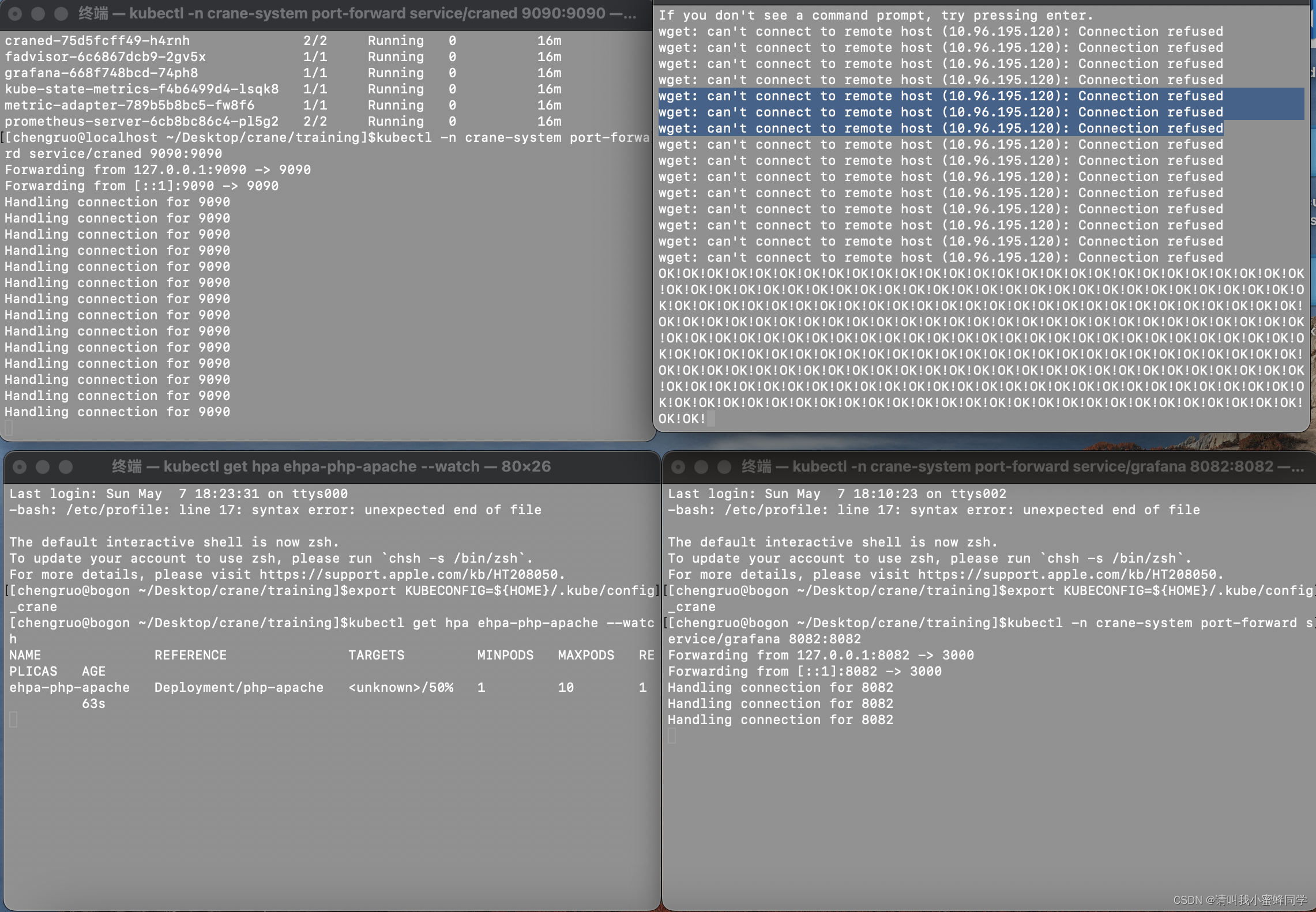The width and height of the screenshot is (1316, 912).
Task: Focus the grafana 8082:8082 terminal title bar
Action: tap(1022, 466)
